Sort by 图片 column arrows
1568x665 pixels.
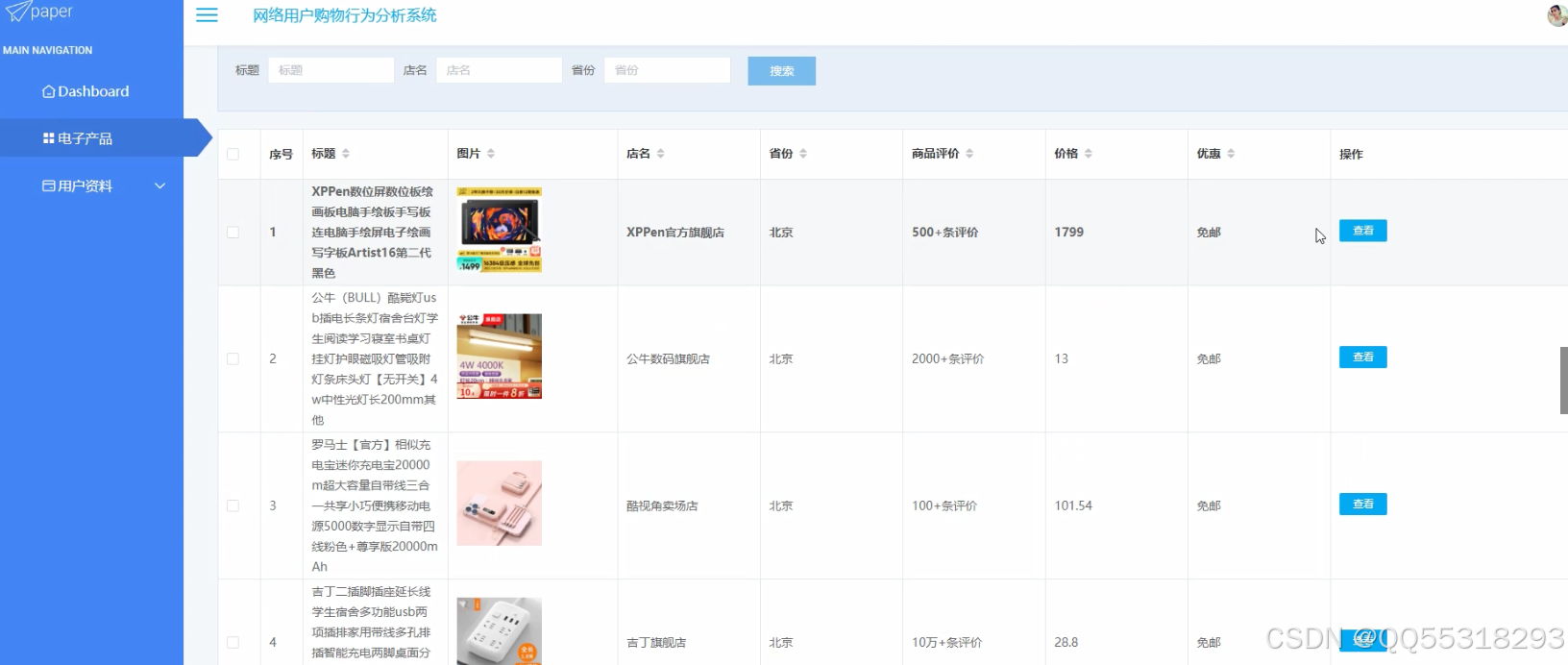tap(491, 154)
